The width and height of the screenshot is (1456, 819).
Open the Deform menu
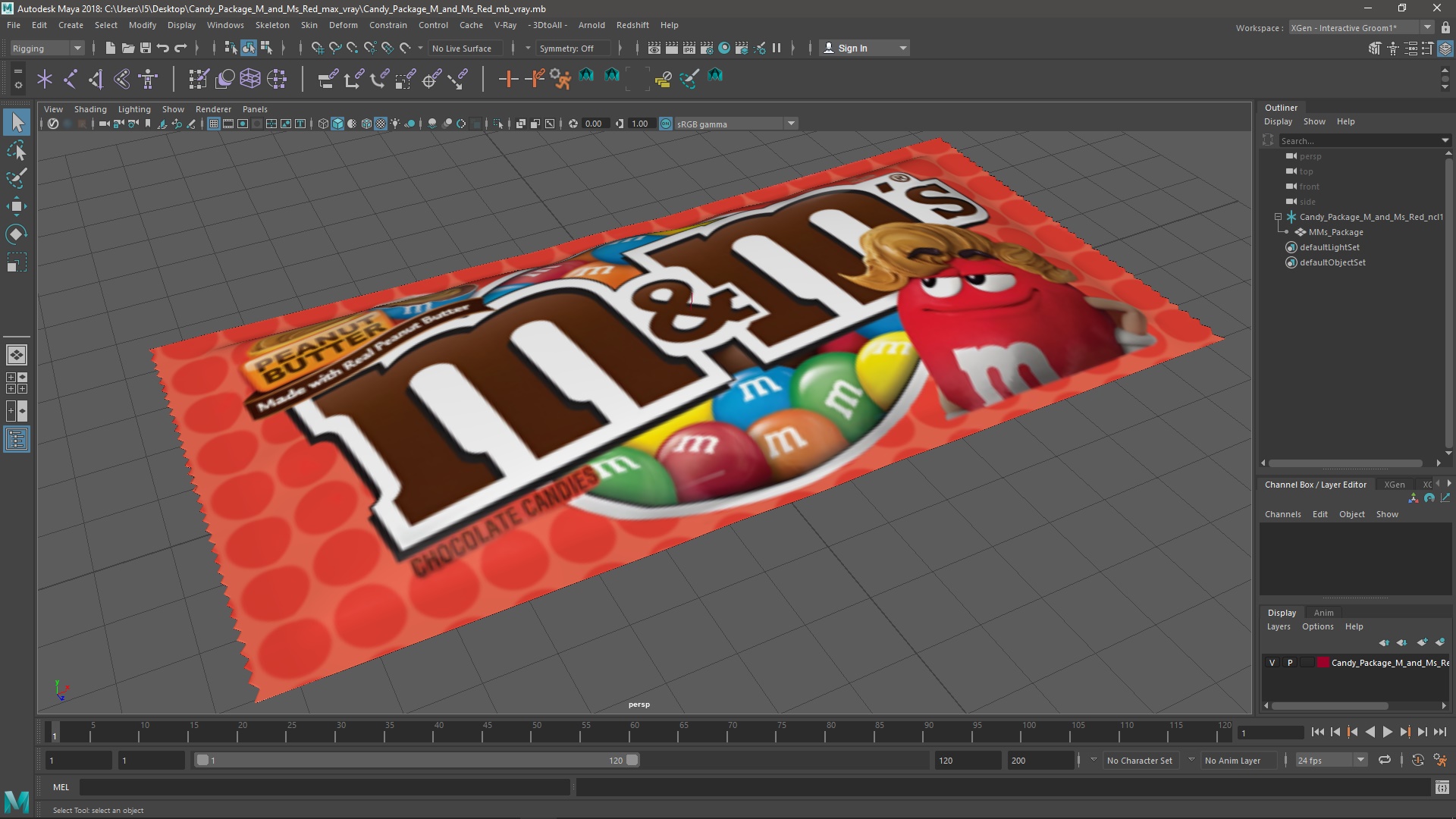[x=343, y=25]
